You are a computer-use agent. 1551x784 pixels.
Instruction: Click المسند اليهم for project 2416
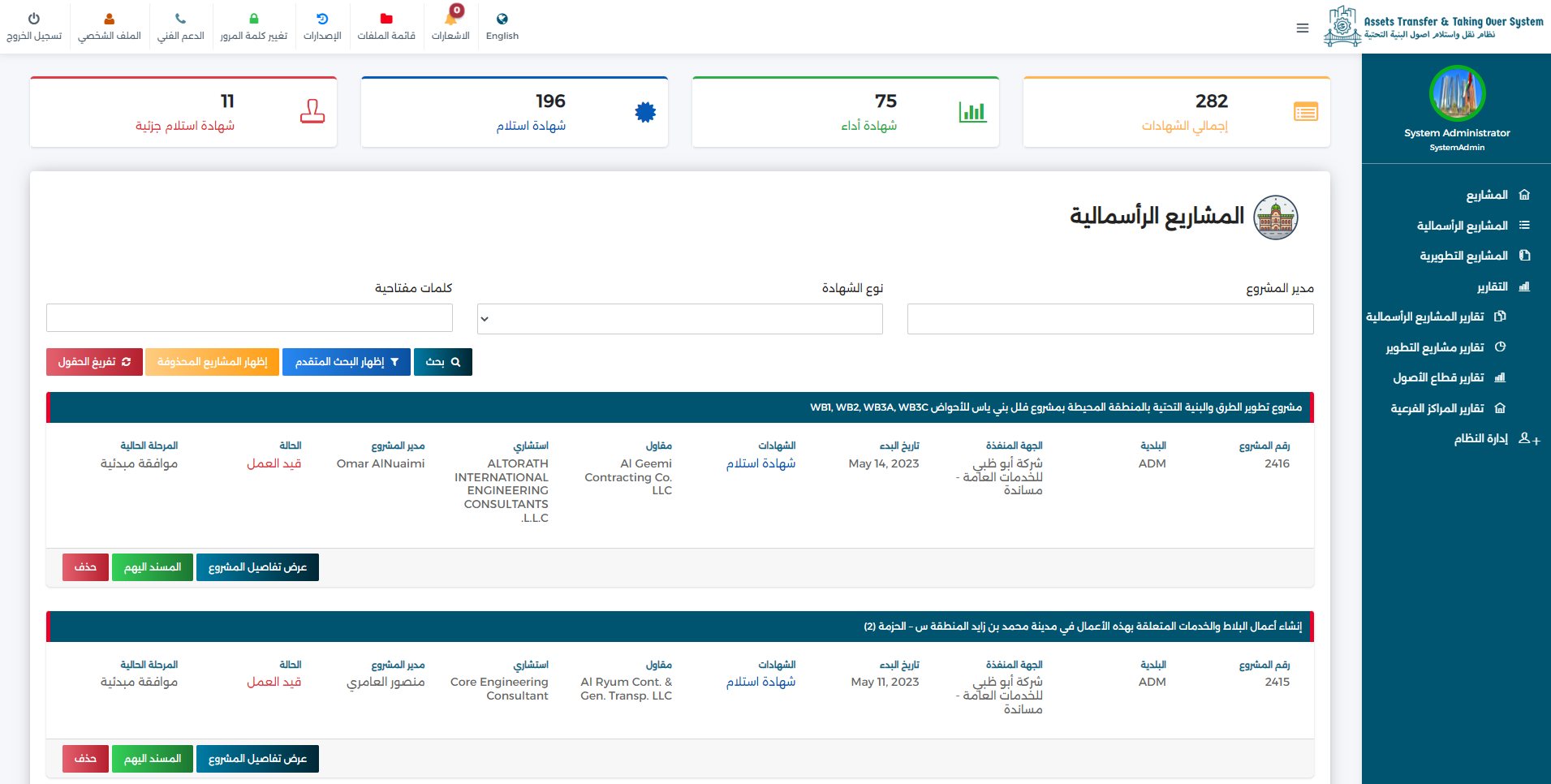[153, 567]
